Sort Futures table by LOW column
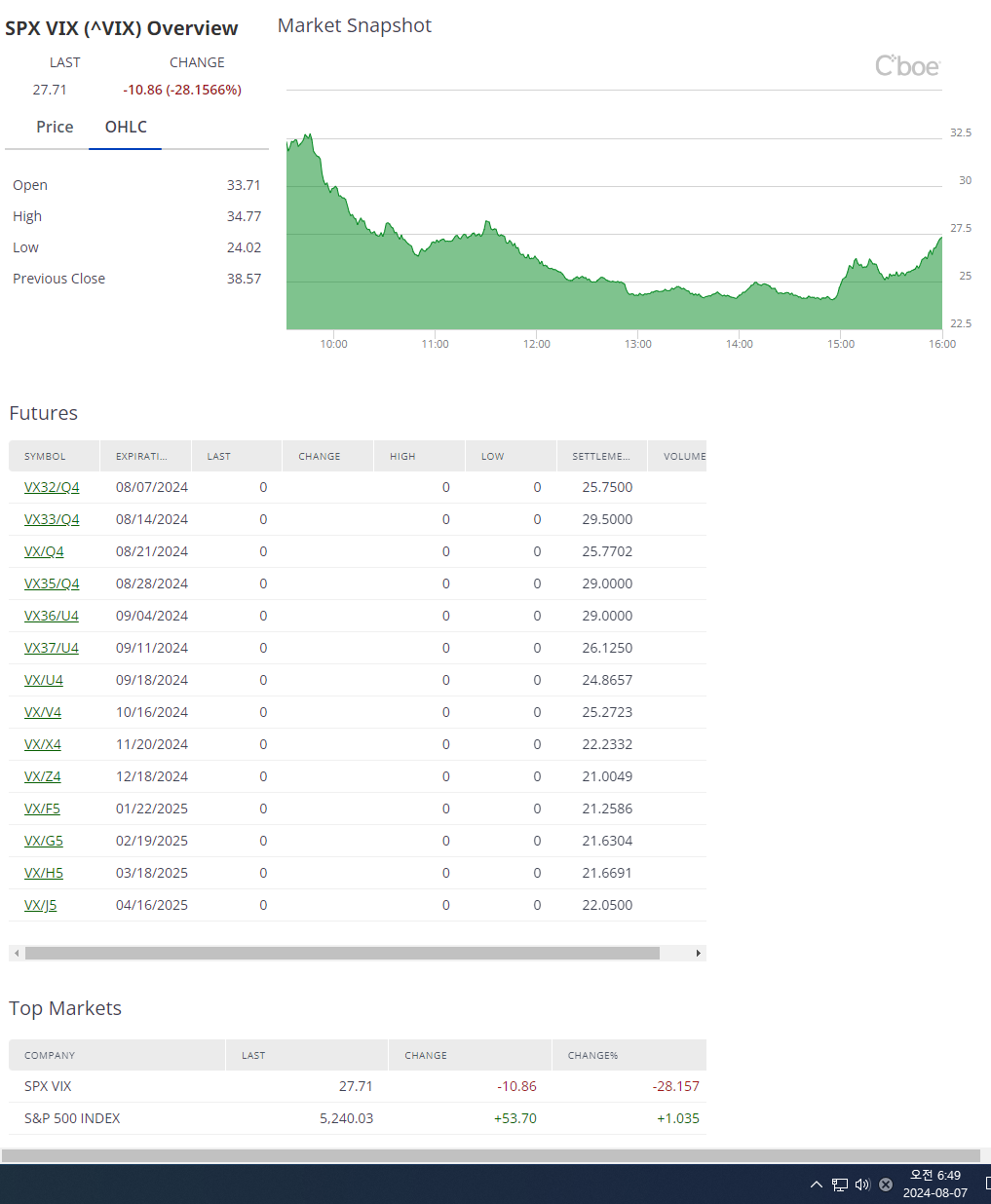Viewport: 991px width, 1204px height. click(511, 456)
